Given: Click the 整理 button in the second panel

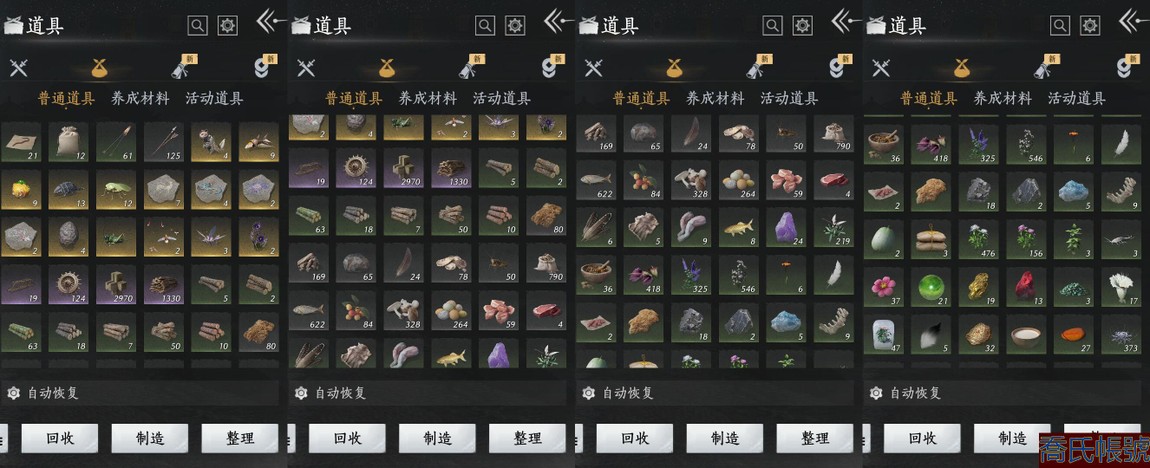Looking at the screenshot, I should pos(527,439).
